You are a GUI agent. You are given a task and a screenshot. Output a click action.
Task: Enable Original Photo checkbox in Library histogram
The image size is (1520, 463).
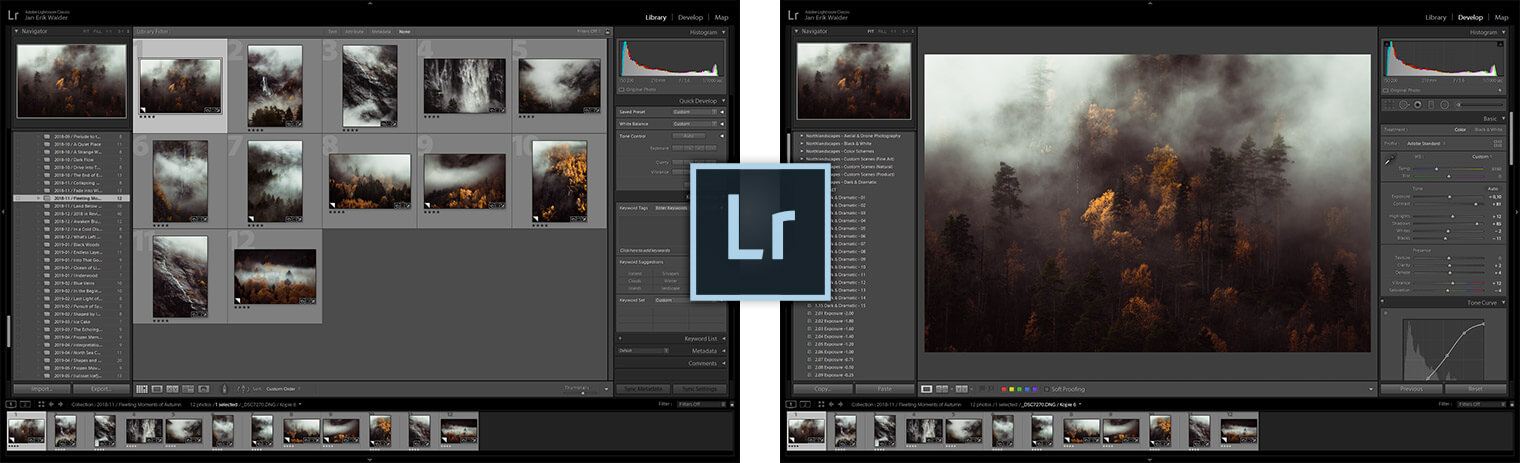[621, 90]
